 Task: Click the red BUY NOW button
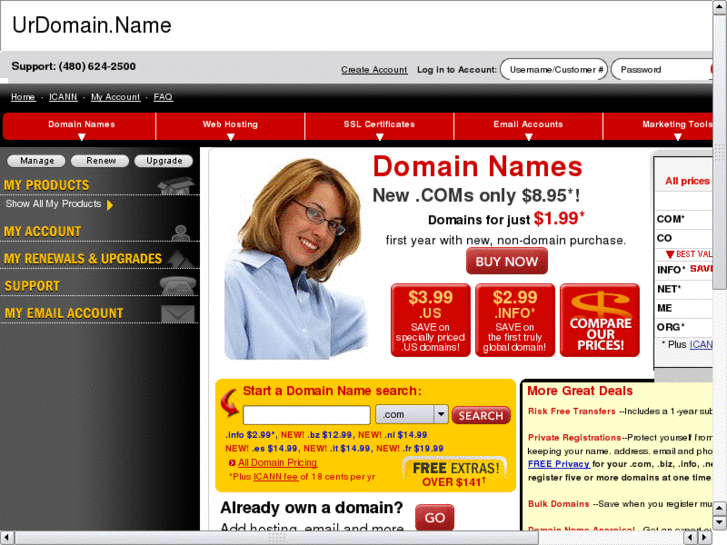507,261
